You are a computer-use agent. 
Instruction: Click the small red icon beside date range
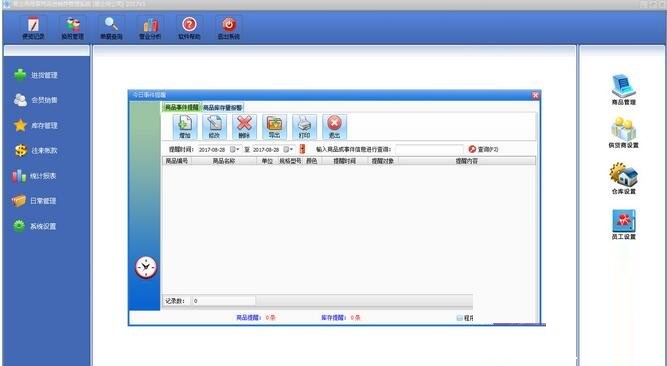[x=302, y=149]
